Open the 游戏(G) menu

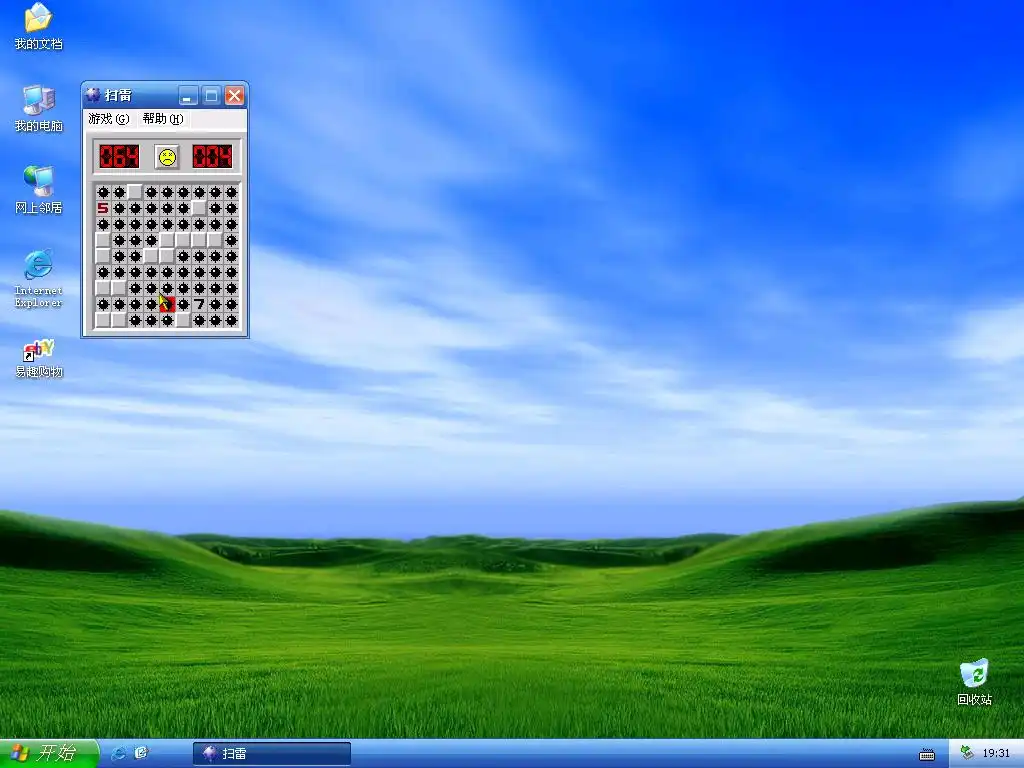[109, 119]
